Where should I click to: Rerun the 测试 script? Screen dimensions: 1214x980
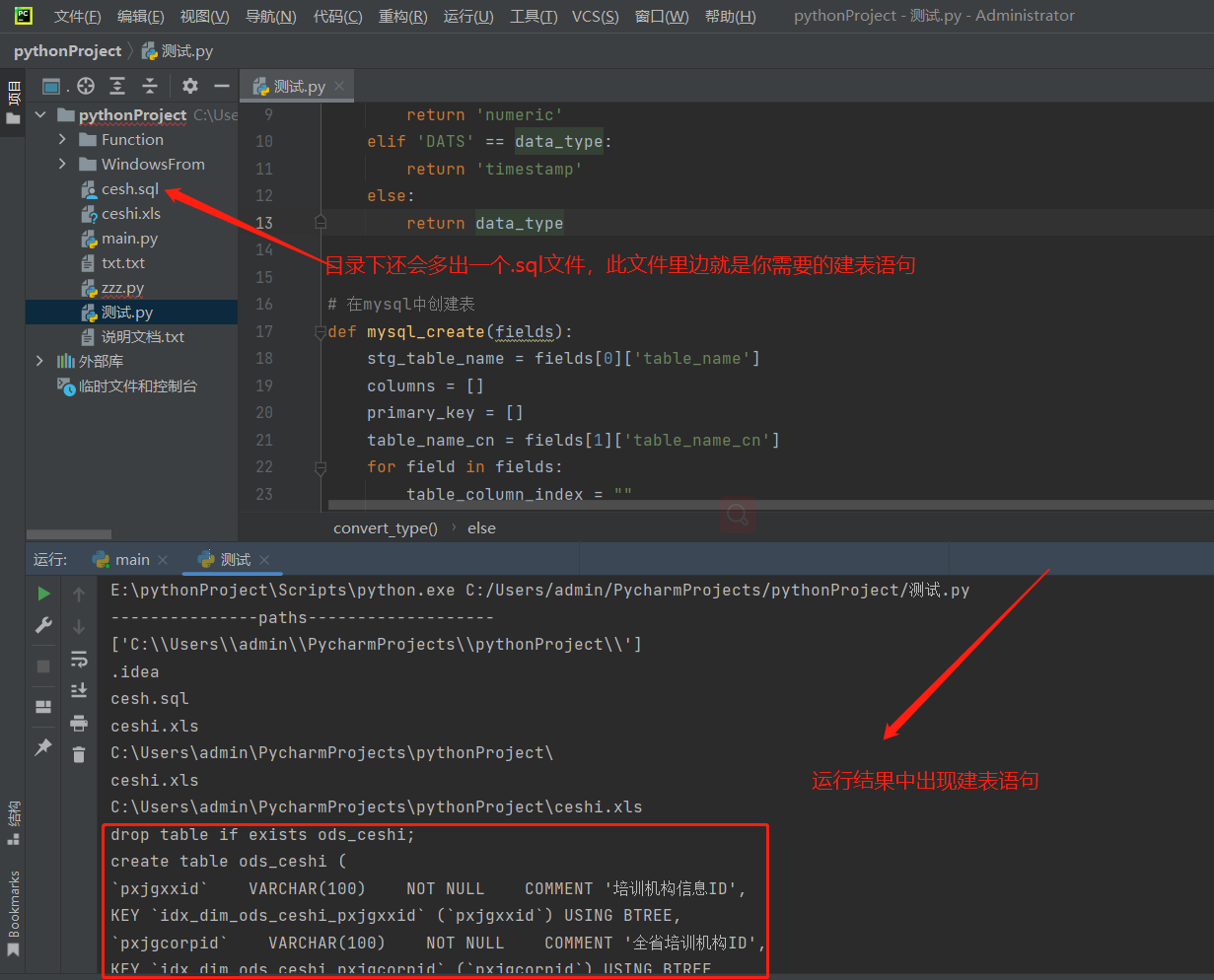pos(42,594)
